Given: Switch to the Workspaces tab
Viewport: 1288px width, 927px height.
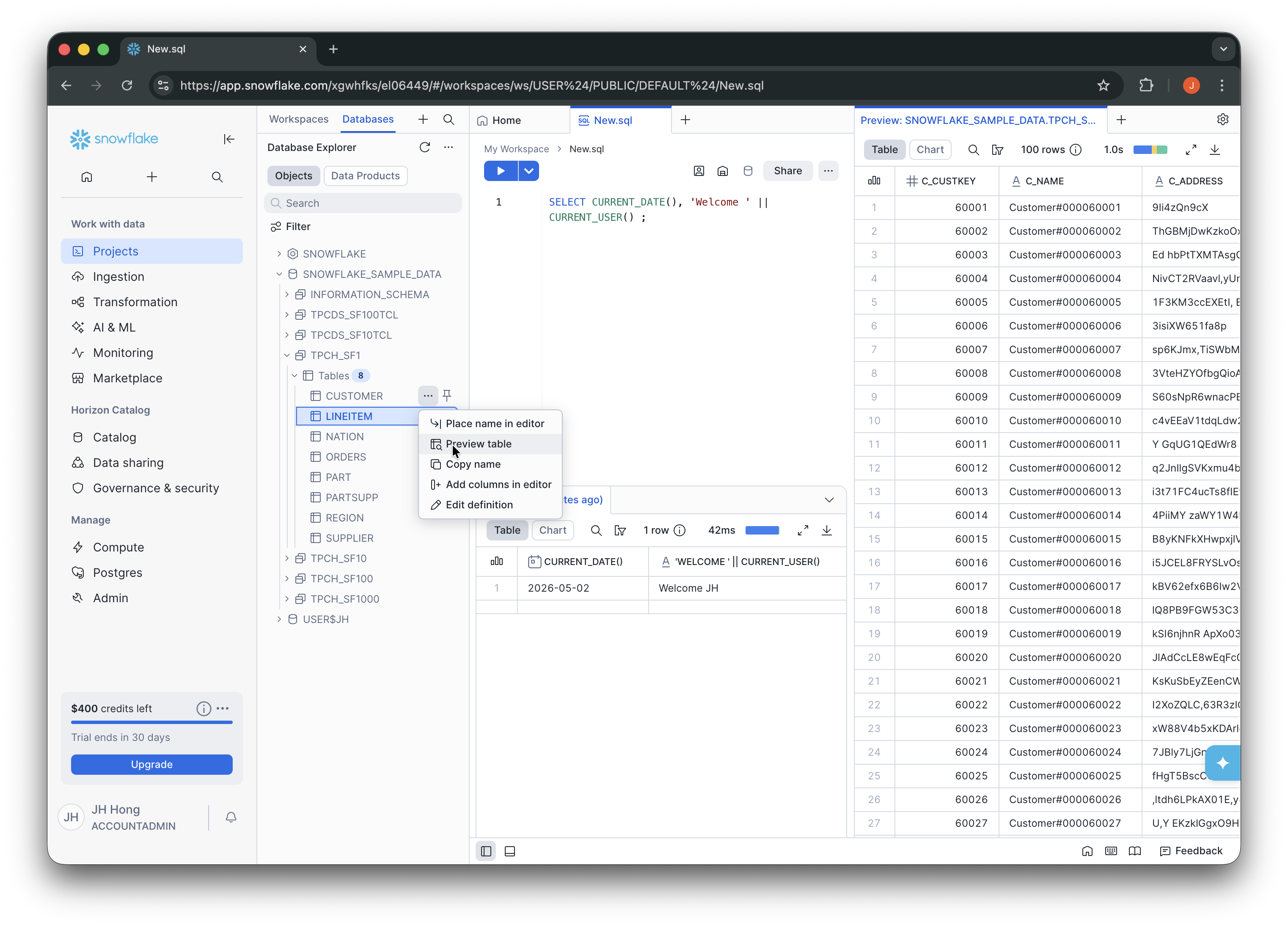Looking at the screenshot, I should (299, 119).
